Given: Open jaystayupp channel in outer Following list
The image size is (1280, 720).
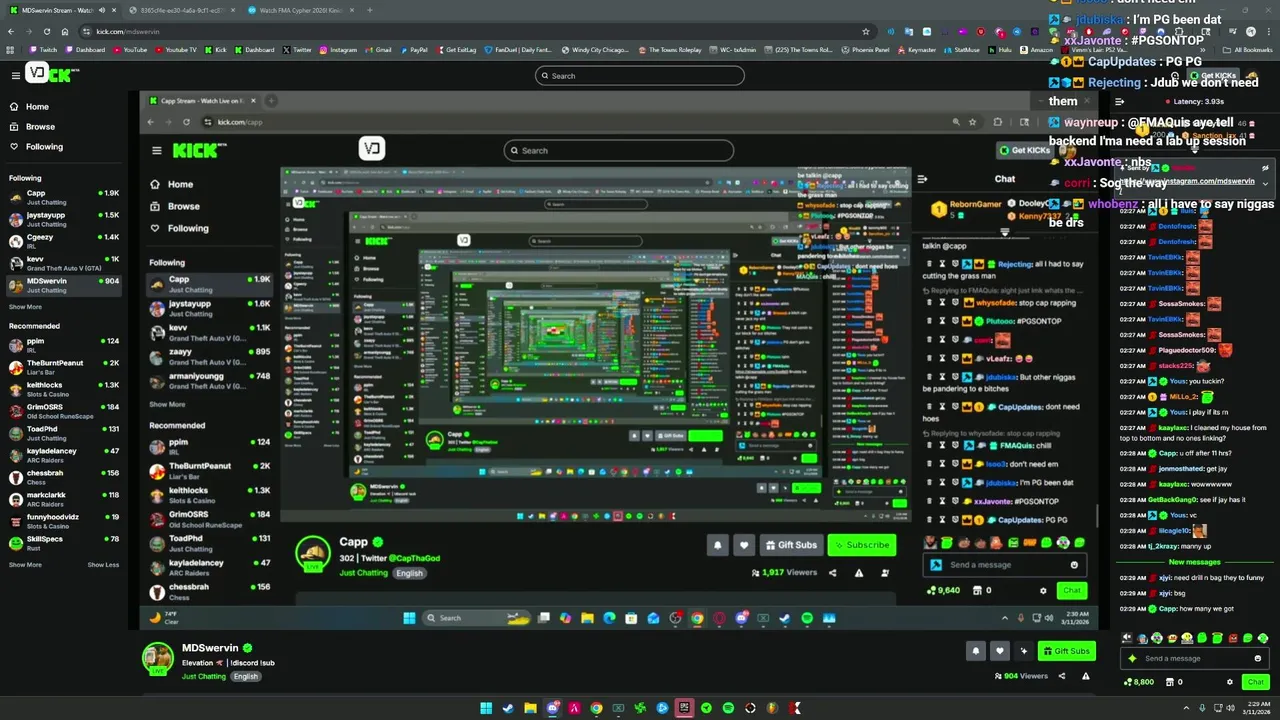Looking at the screenshot, I should click(64, 219).
